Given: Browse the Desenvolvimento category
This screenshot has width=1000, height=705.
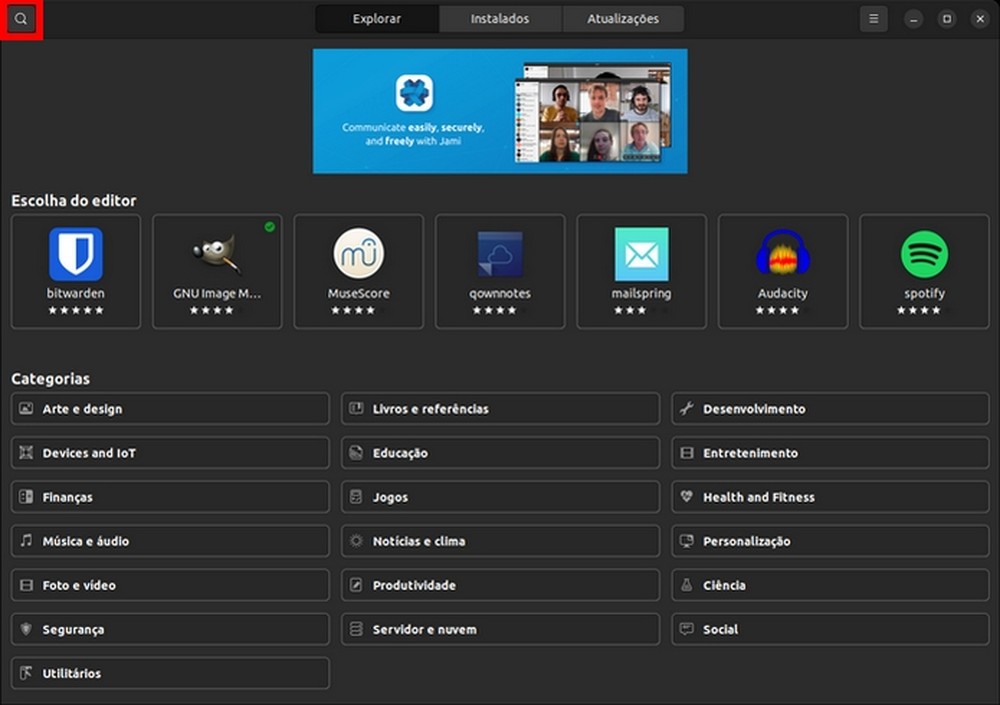Looking at the screenshot, I should point(829,408).
